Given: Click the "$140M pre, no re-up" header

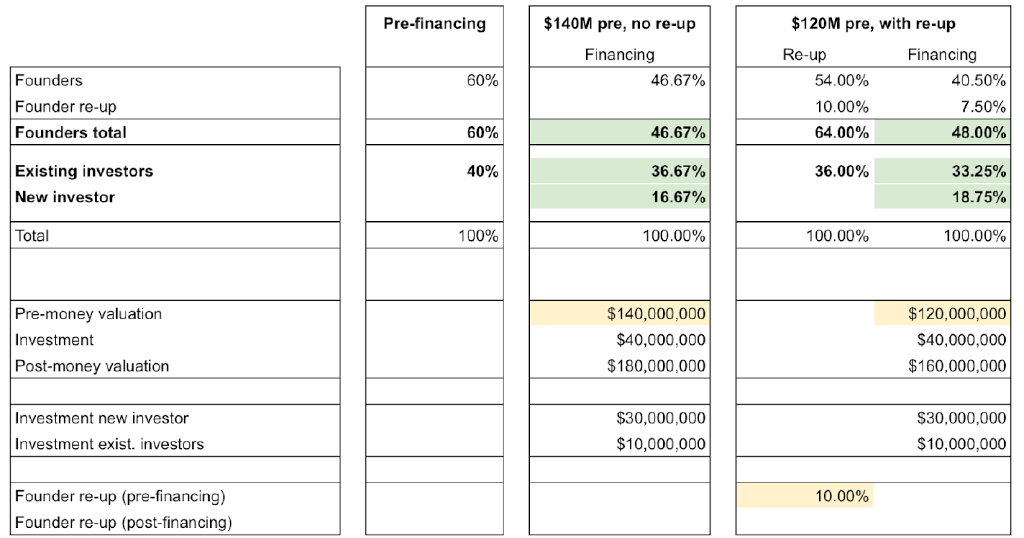Looking at the screenshot, I should 619,24.
